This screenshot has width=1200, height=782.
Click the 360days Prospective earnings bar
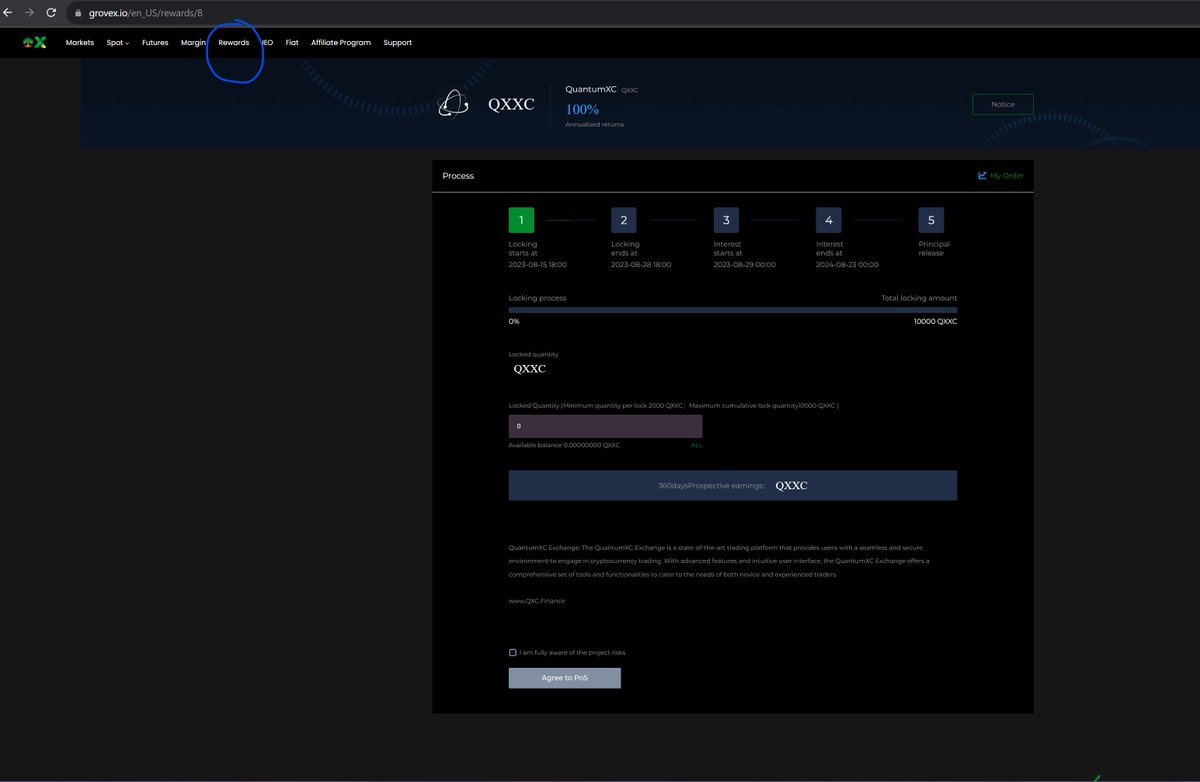(733, 485)
